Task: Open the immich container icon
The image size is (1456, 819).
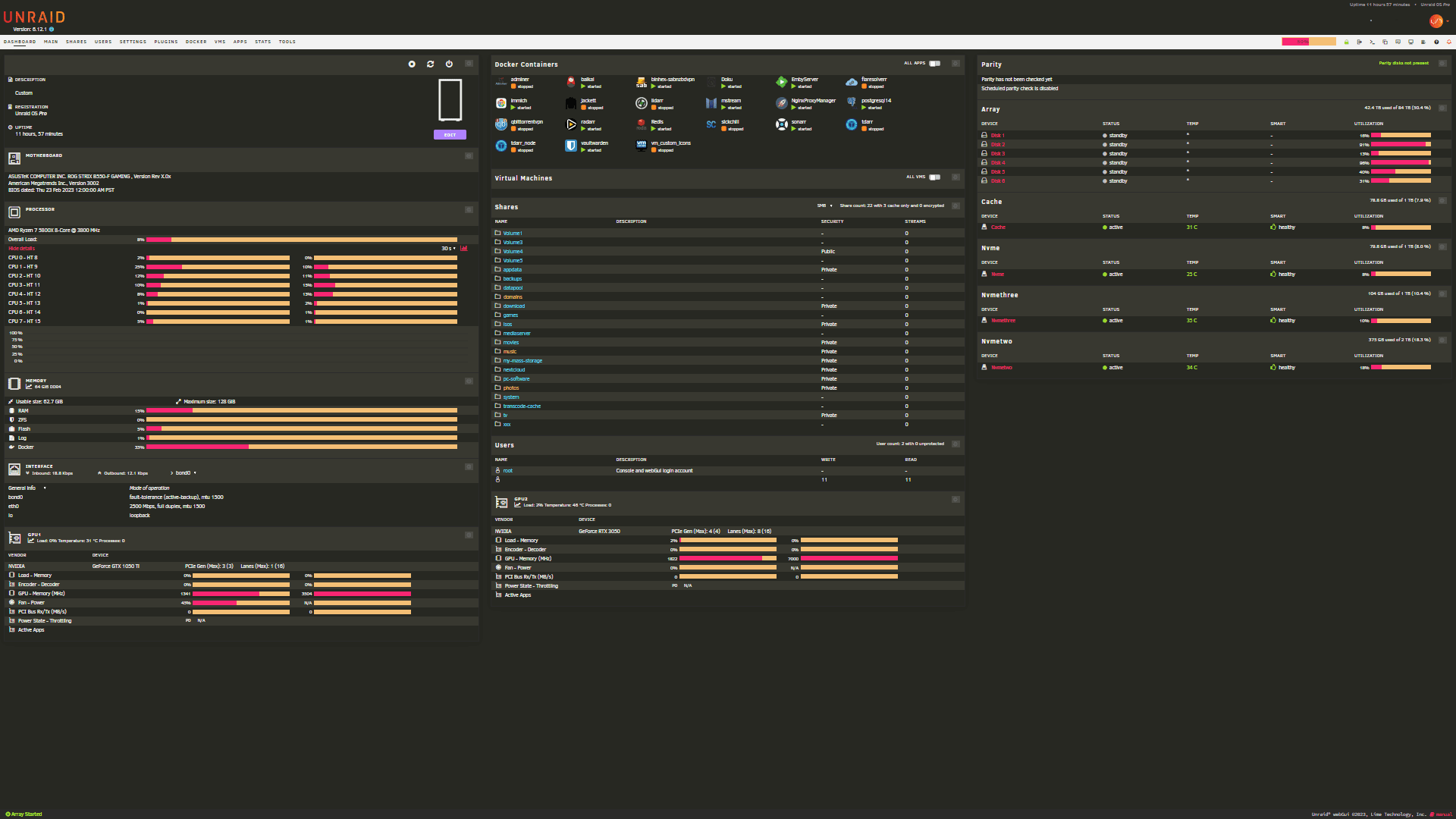Action: click(501, 103)
